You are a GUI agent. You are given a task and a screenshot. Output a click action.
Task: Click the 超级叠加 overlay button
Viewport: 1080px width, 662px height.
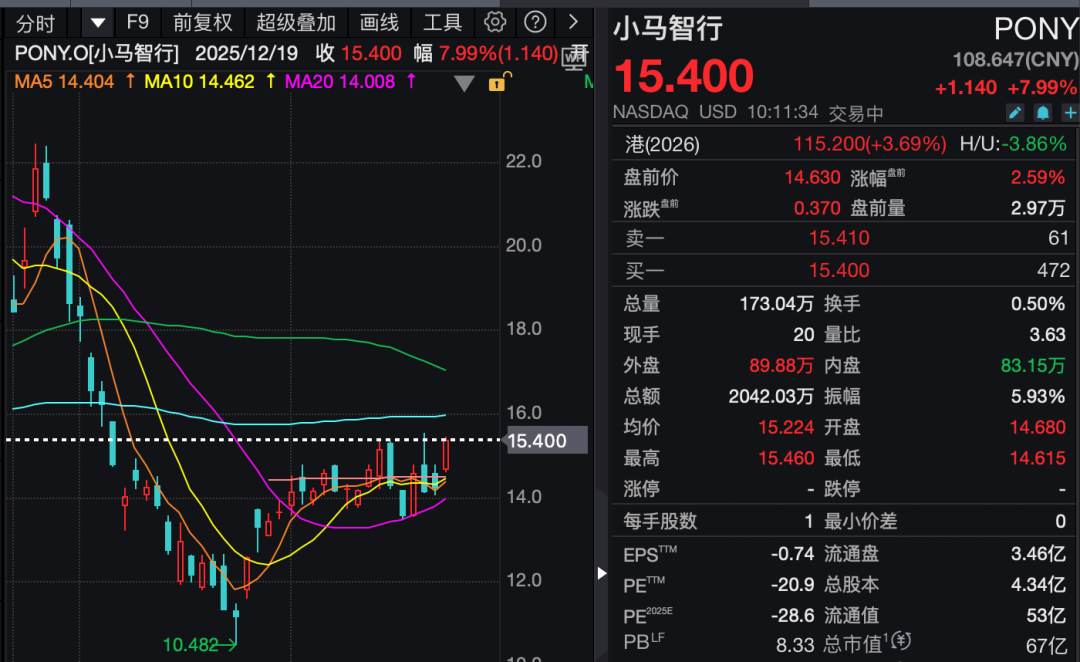295,22
